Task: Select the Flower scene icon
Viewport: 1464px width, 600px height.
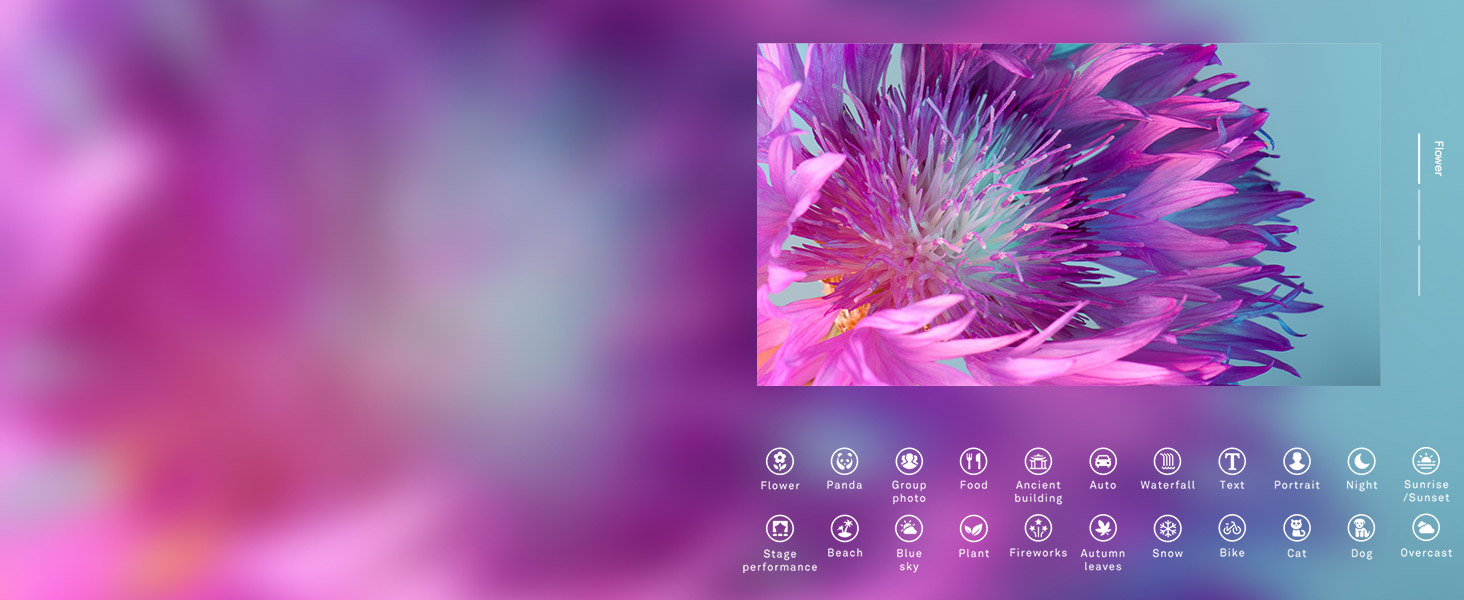Action: (780, 461)
